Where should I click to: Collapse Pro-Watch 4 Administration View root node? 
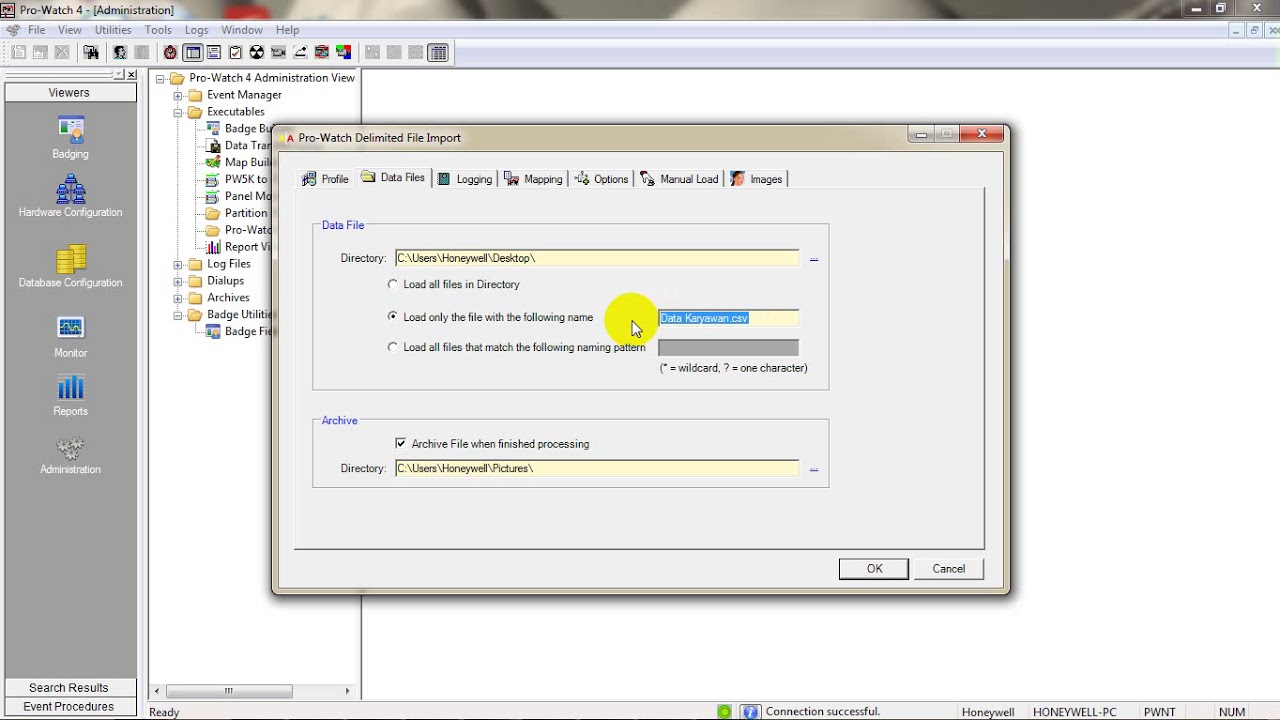(160, 78)
